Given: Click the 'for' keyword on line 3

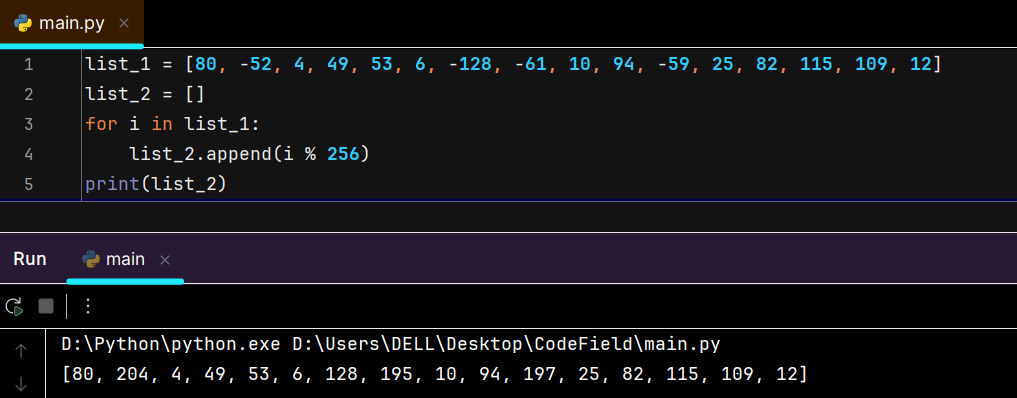Looking at the screenshot, I should tap(101, 124).
